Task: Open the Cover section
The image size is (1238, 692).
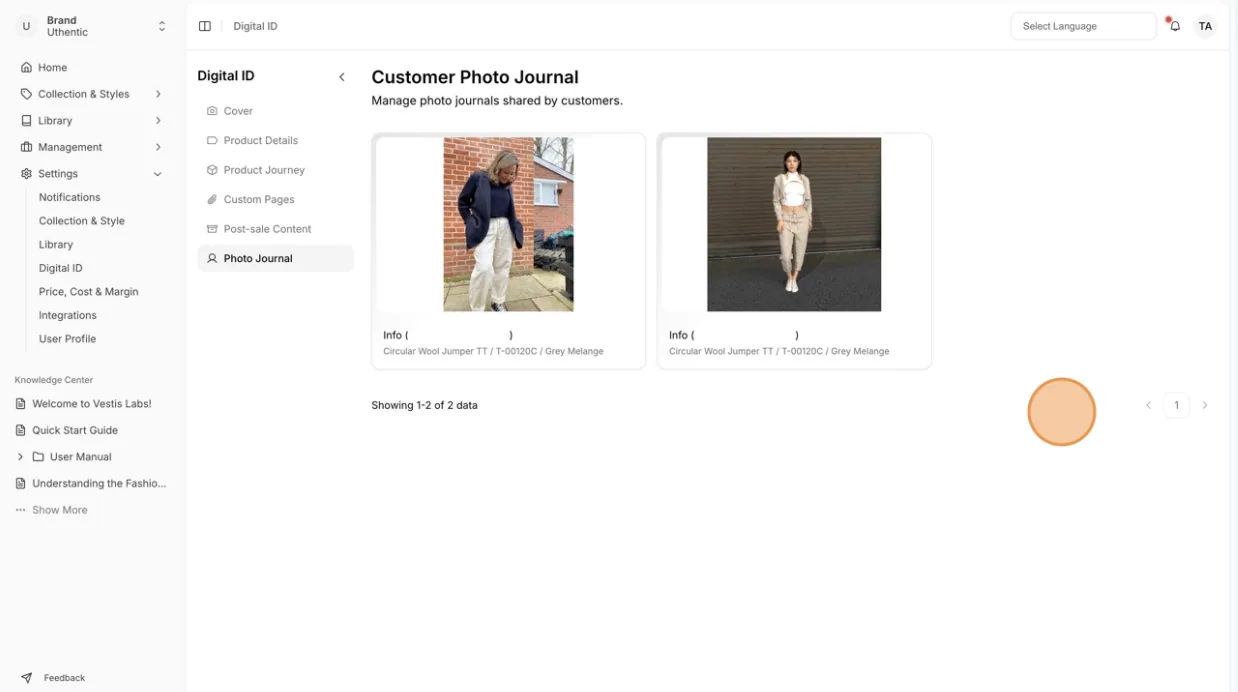Action: [x=276, y=111]
